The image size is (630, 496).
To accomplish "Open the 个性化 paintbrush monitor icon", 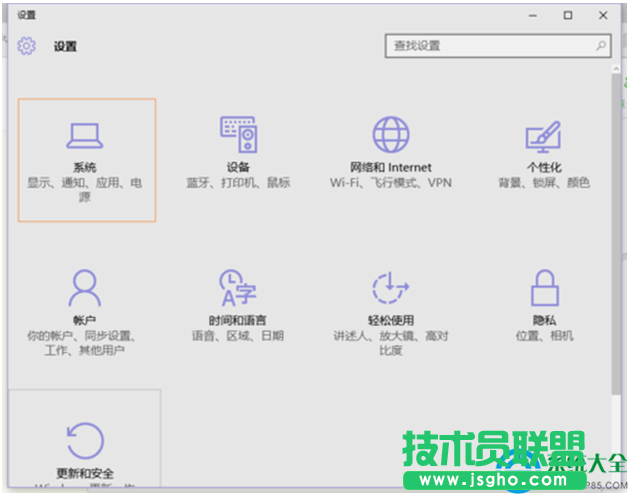I will click(x=544, y=137).
